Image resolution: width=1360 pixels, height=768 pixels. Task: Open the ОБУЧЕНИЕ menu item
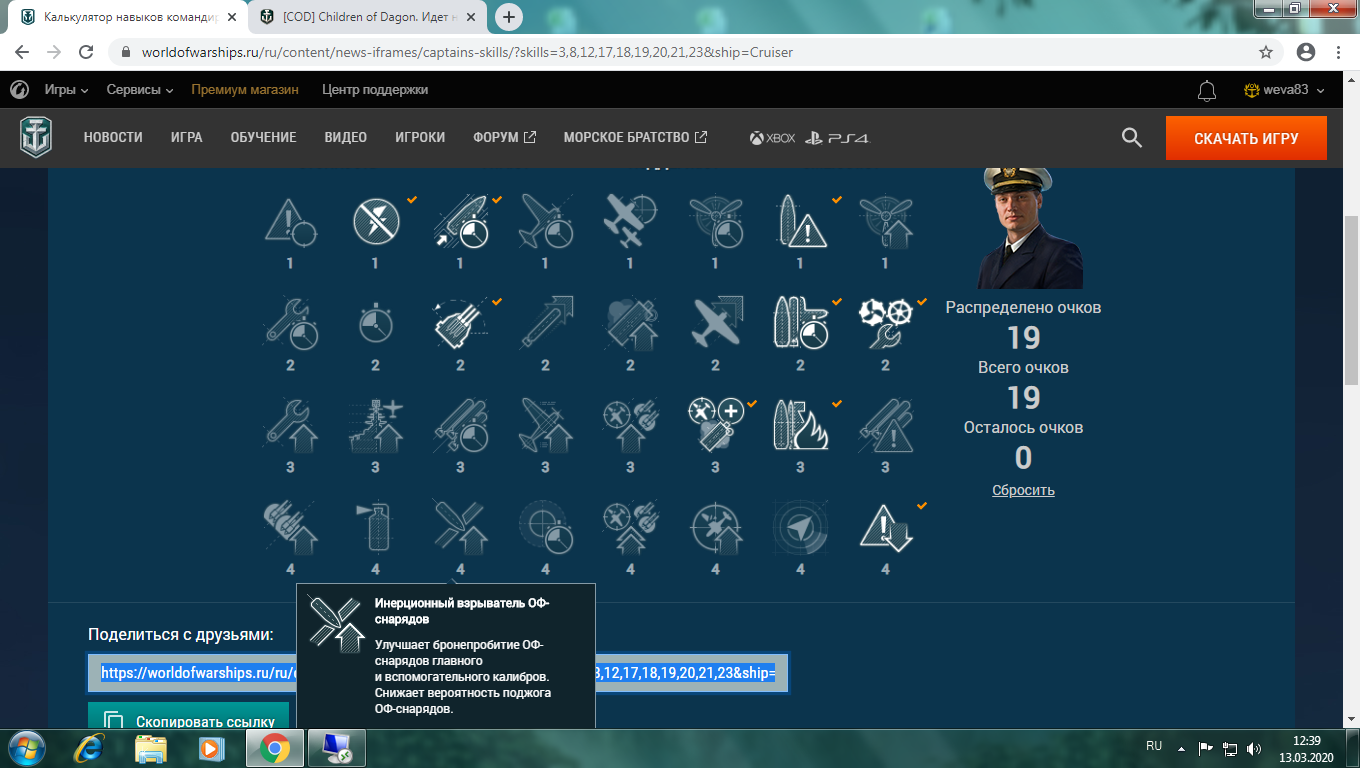pyautogui.click(x=264, y=138)
